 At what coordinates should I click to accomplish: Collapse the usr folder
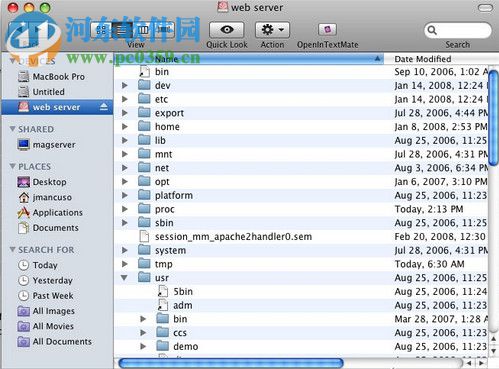click(124, 278)
